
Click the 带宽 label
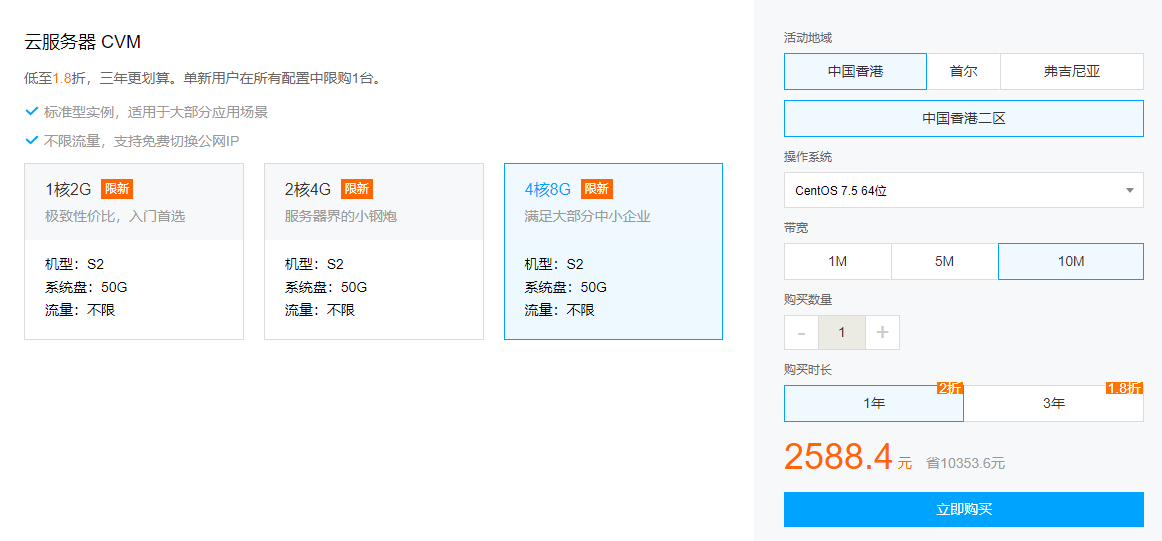click(796, 228)
